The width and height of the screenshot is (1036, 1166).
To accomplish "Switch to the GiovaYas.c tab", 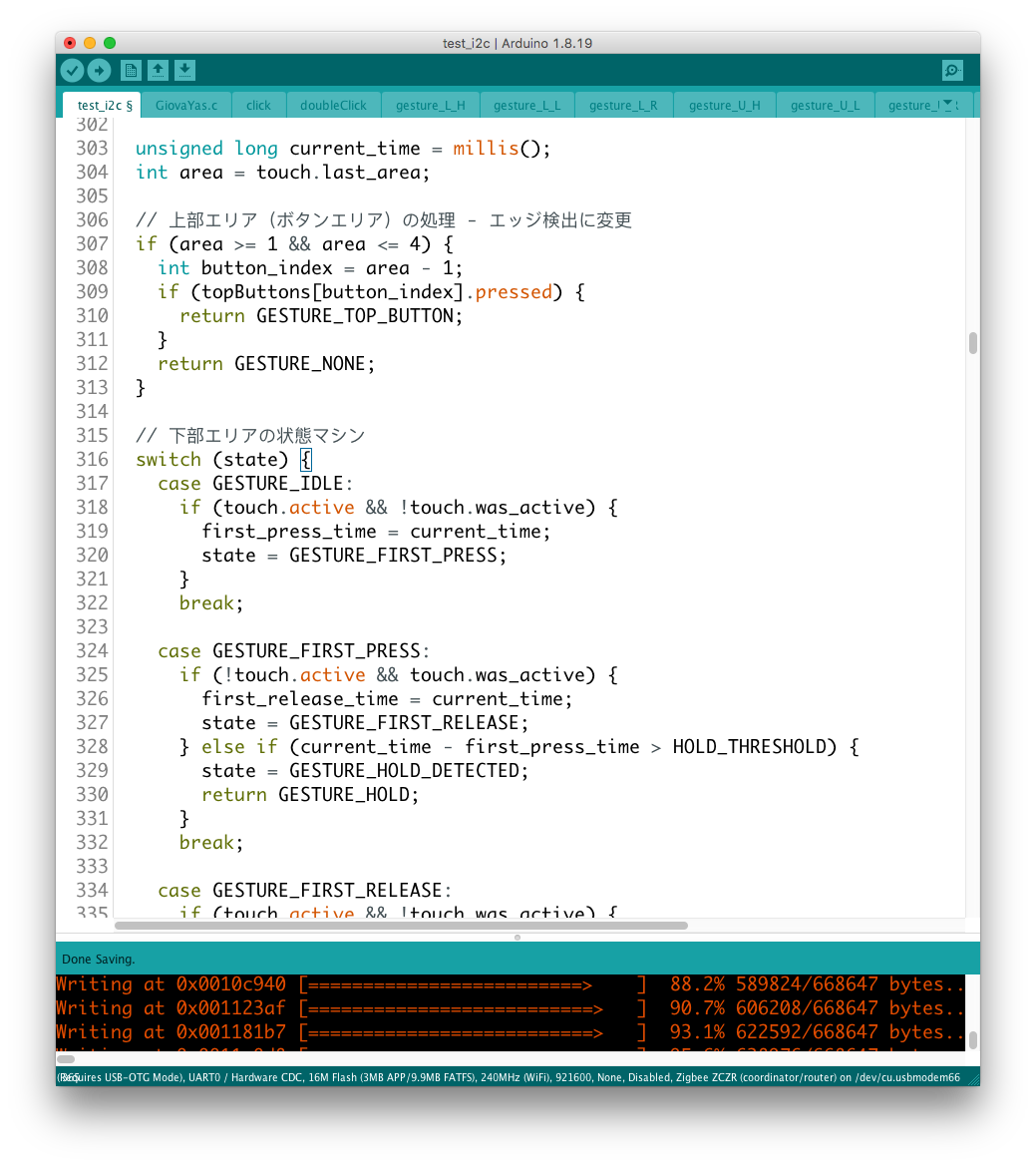I will pos(185,105).
